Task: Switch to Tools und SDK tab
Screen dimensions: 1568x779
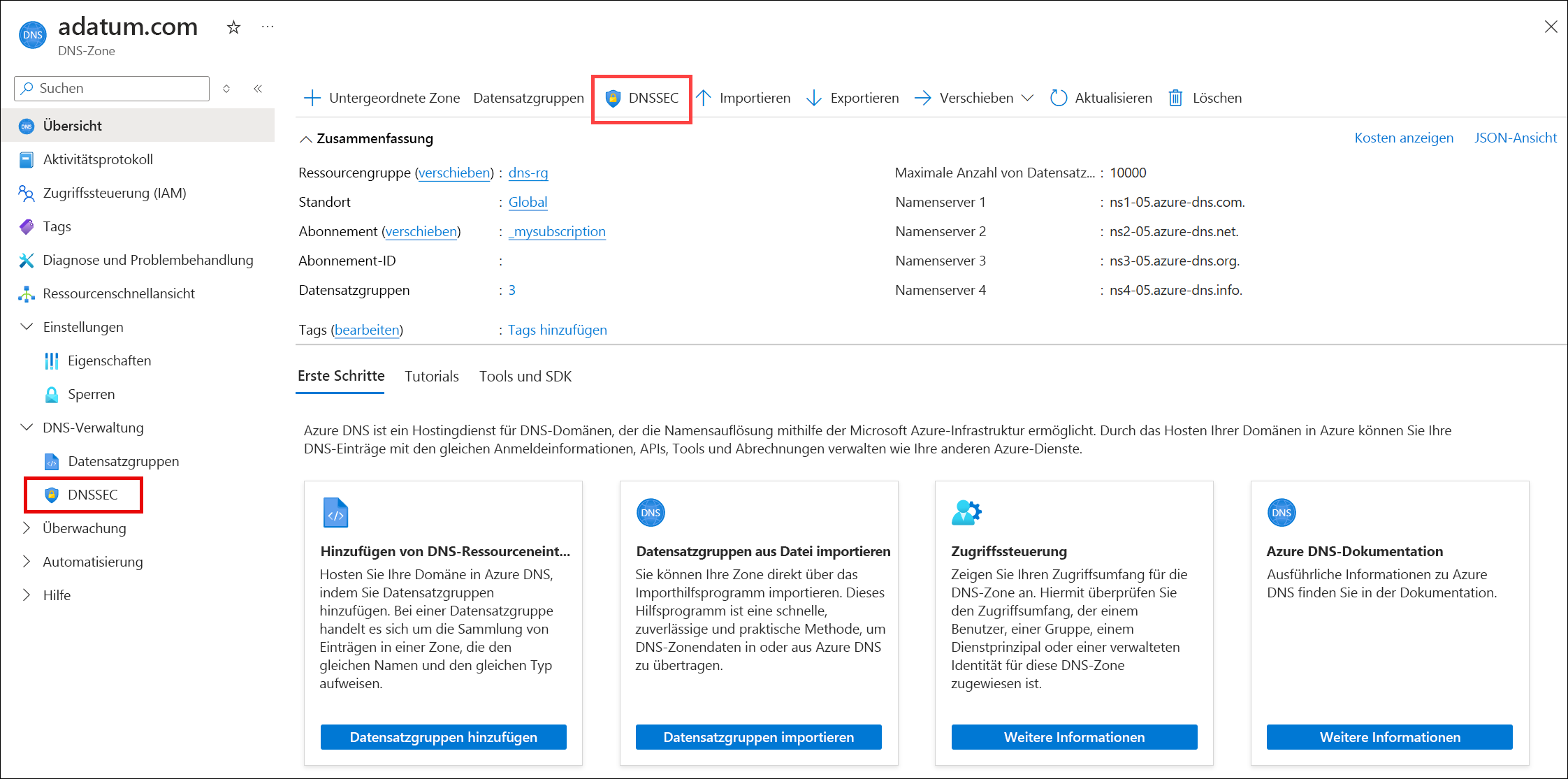Action: click(525, 377)
